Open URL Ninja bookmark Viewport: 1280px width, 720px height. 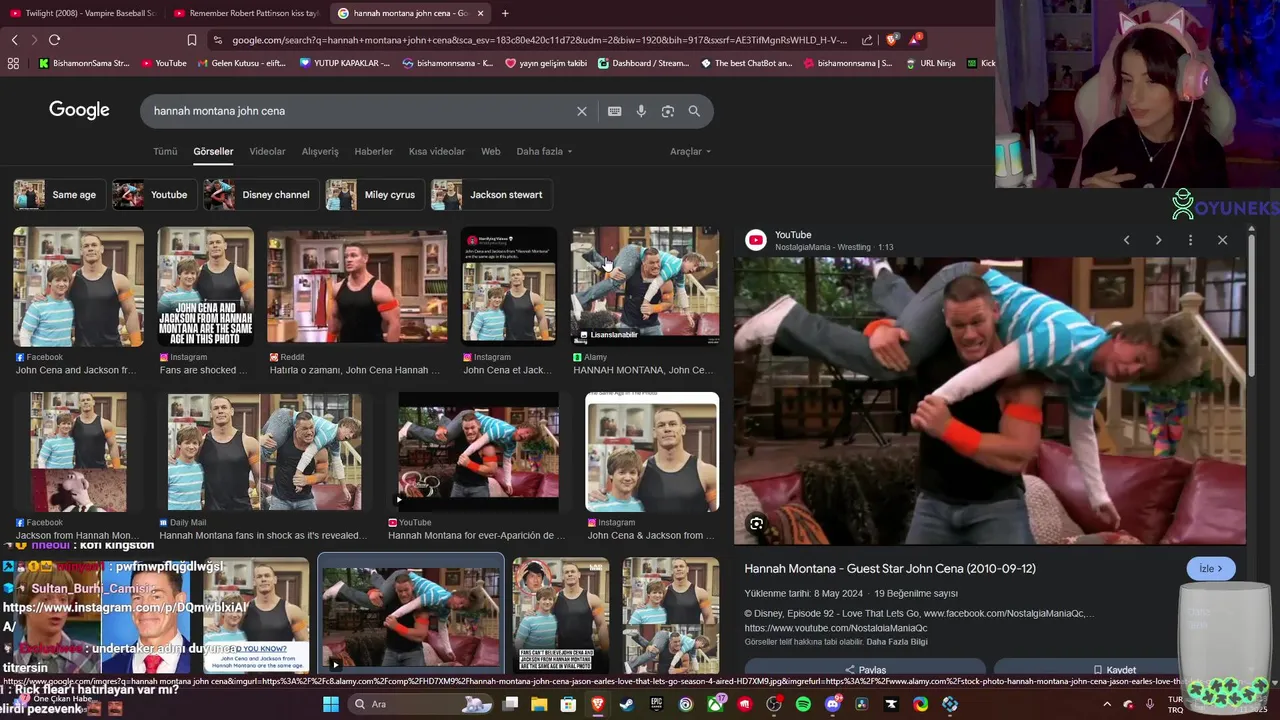[930, 63]
